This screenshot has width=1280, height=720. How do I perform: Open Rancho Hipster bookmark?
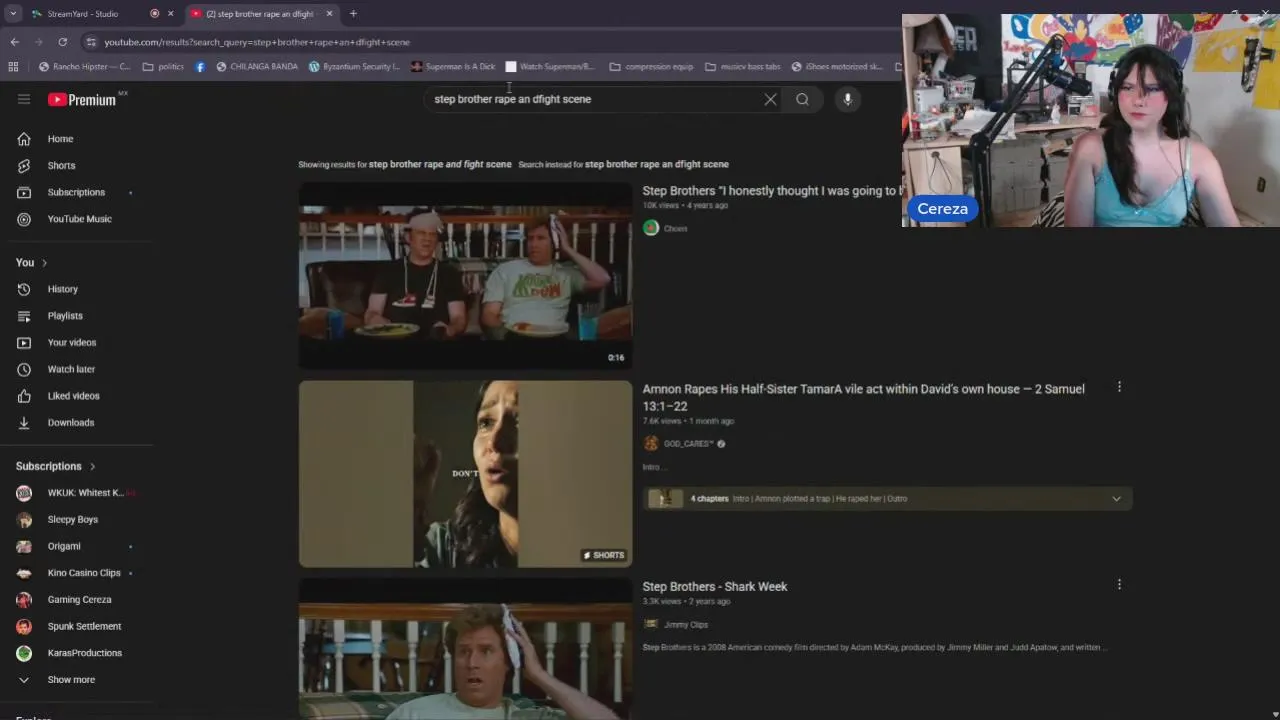[x=84, y=67]
